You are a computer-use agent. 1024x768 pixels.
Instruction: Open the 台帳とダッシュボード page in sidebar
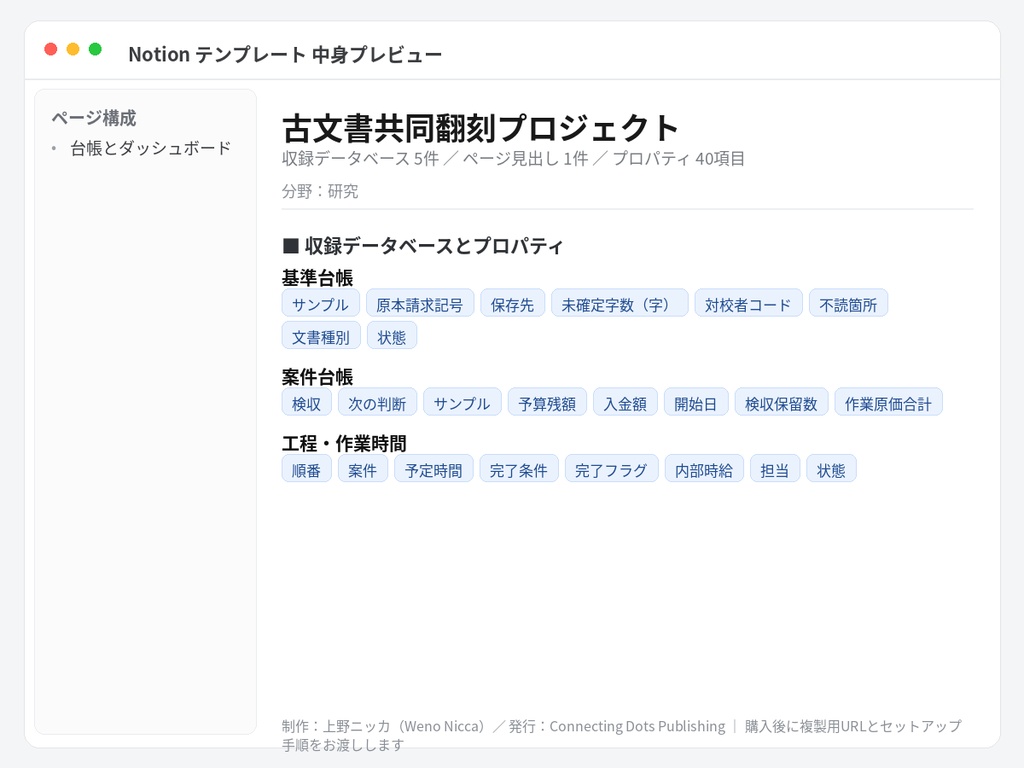point(150,148)
